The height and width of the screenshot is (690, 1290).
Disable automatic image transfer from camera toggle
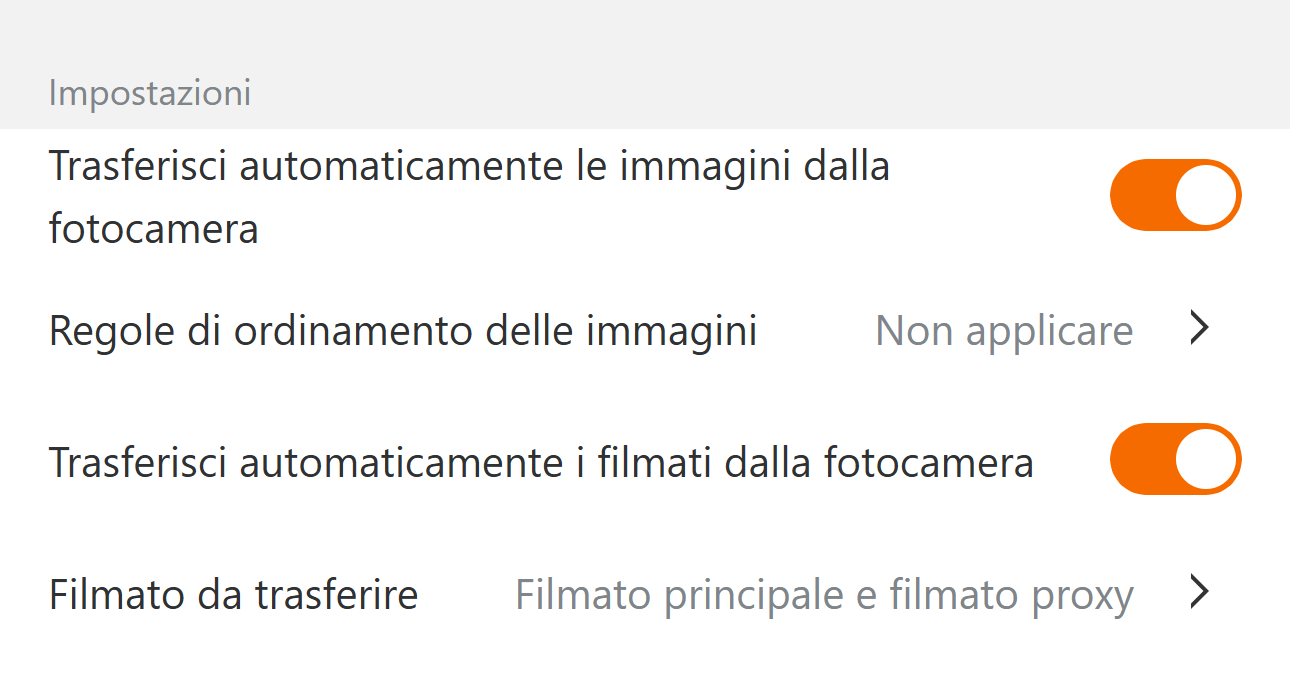pyautogui.click(x=1175, y=195)
